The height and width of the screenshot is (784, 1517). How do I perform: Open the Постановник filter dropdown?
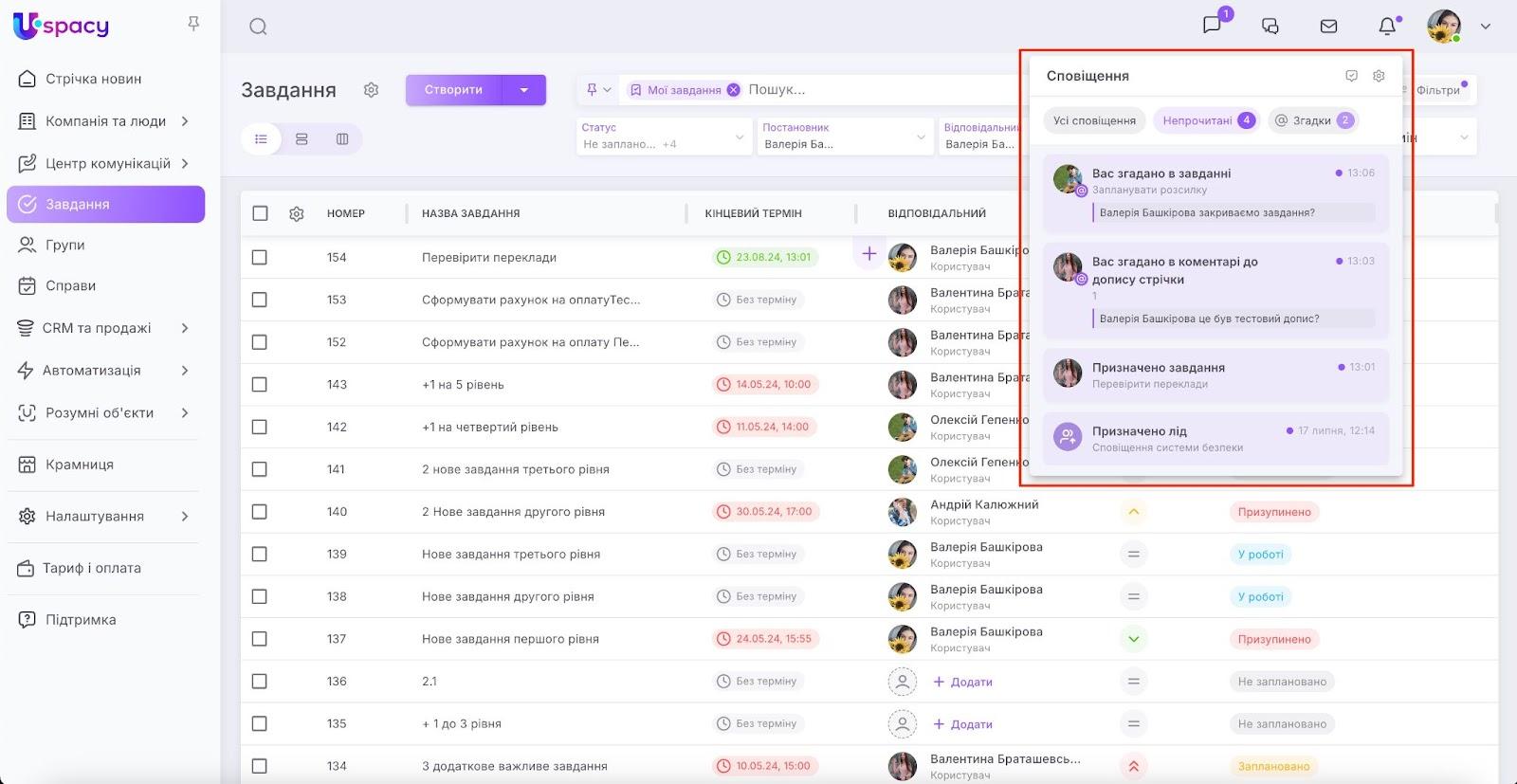point(845,137)
